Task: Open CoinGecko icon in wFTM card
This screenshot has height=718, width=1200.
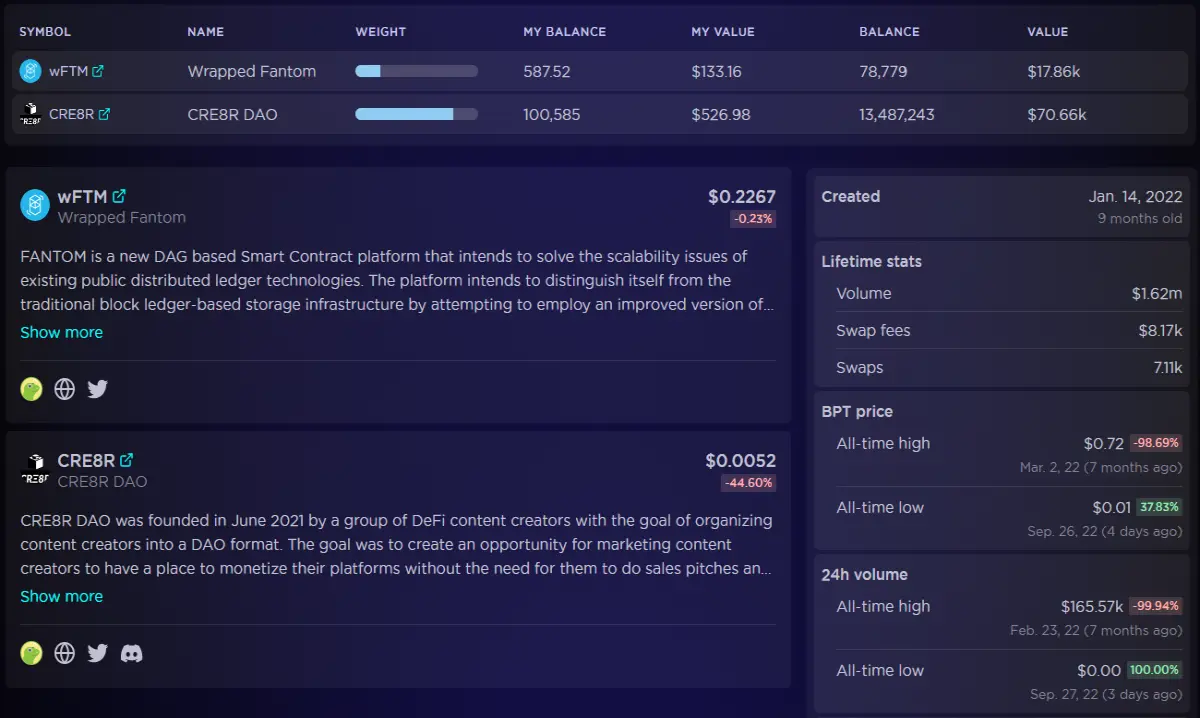Action: click(32, 389)
